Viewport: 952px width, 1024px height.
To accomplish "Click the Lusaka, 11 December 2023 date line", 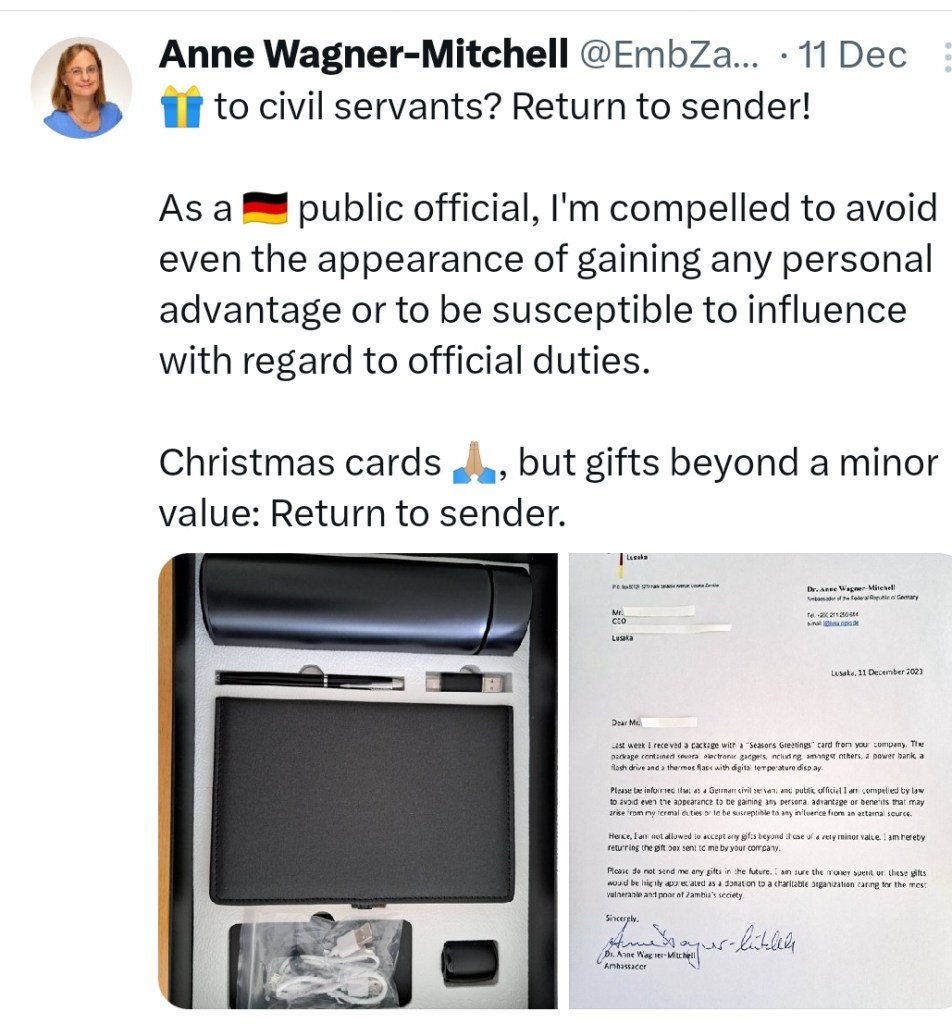I will 876,672.
